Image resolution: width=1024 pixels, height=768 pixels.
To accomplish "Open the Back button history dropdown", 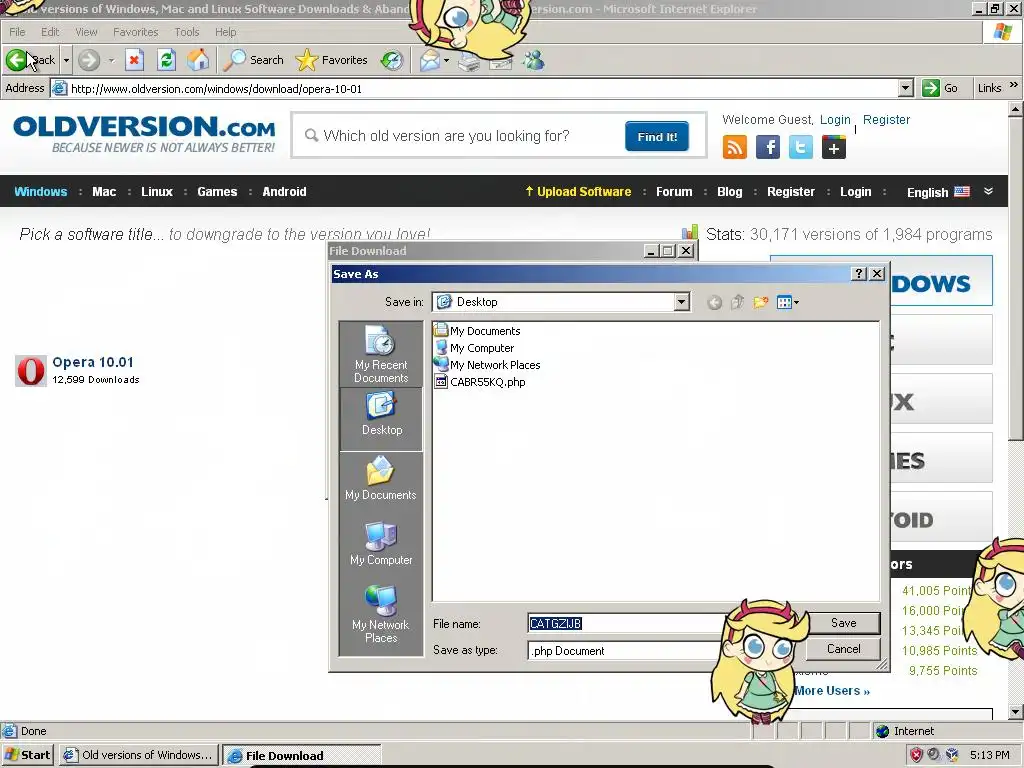I will point(66,60).
